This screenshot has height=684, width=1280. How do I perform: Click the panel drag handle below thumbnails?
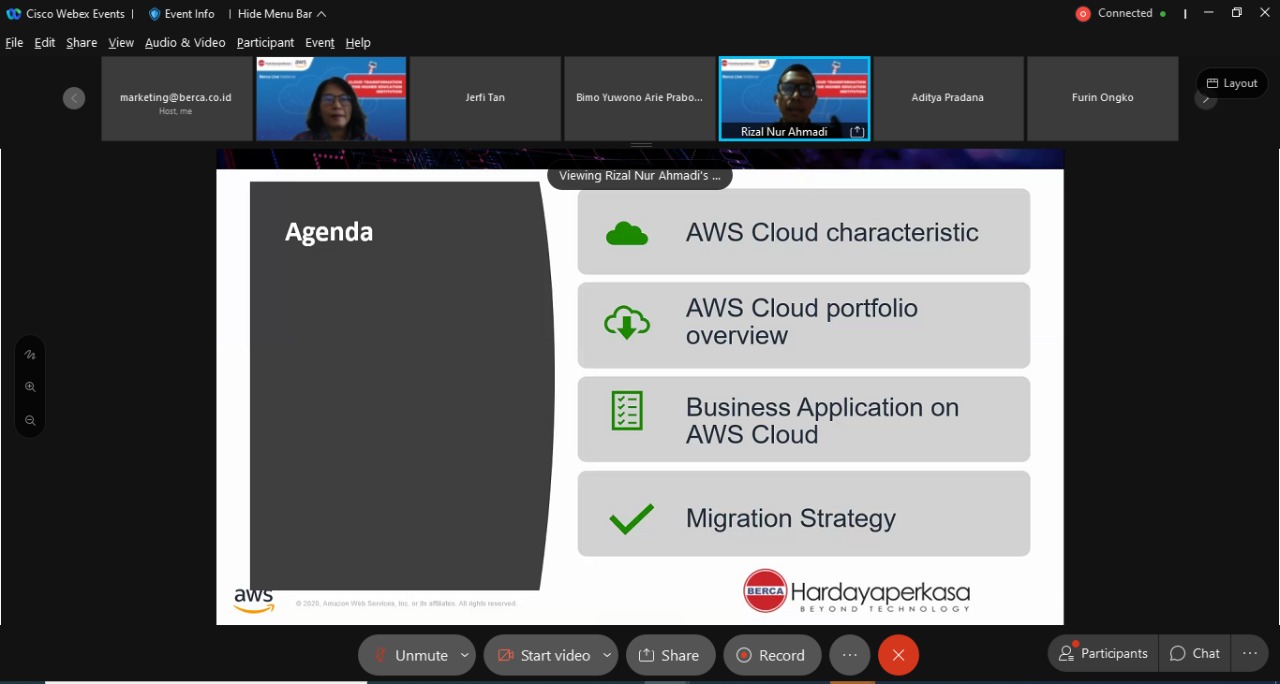pyautogui.click(x=641, y=145)
